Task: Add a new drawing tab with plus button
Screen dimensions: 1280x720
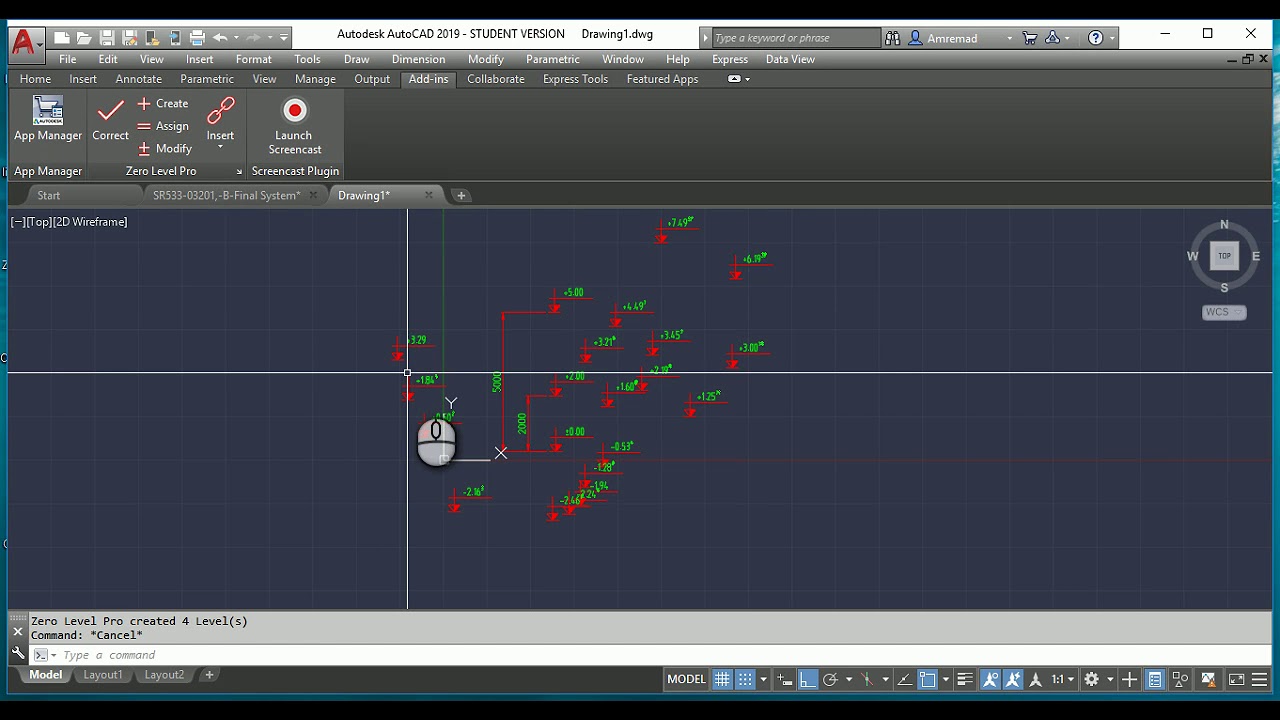Action: (x=461, y=195)
